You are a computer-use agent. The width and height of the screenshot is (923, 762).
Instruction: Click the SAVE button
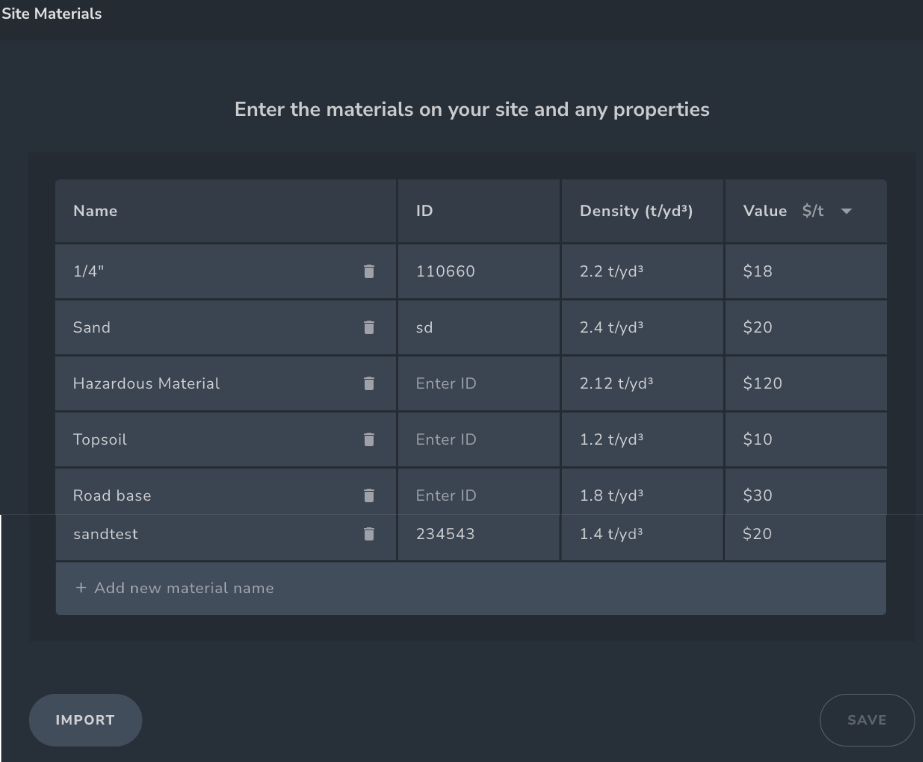[x=866, y=720]
